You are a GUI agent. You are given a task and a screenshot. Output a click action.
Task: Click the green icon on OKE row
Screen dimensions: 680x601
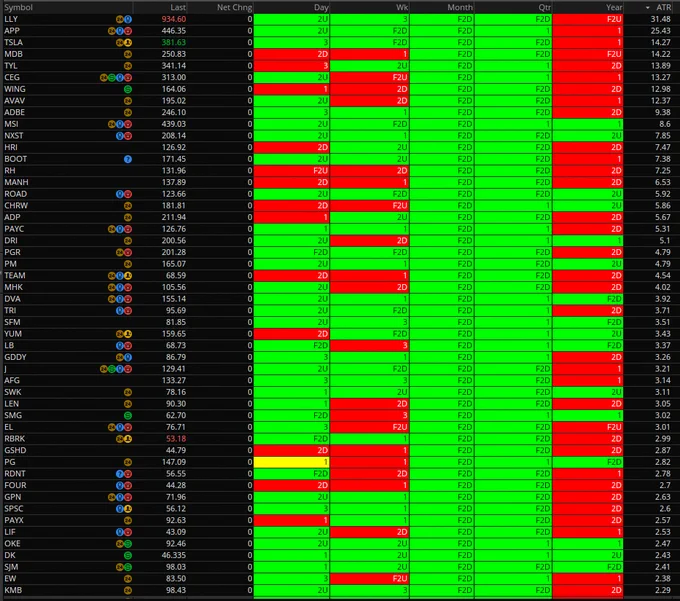tap(128, 544)
